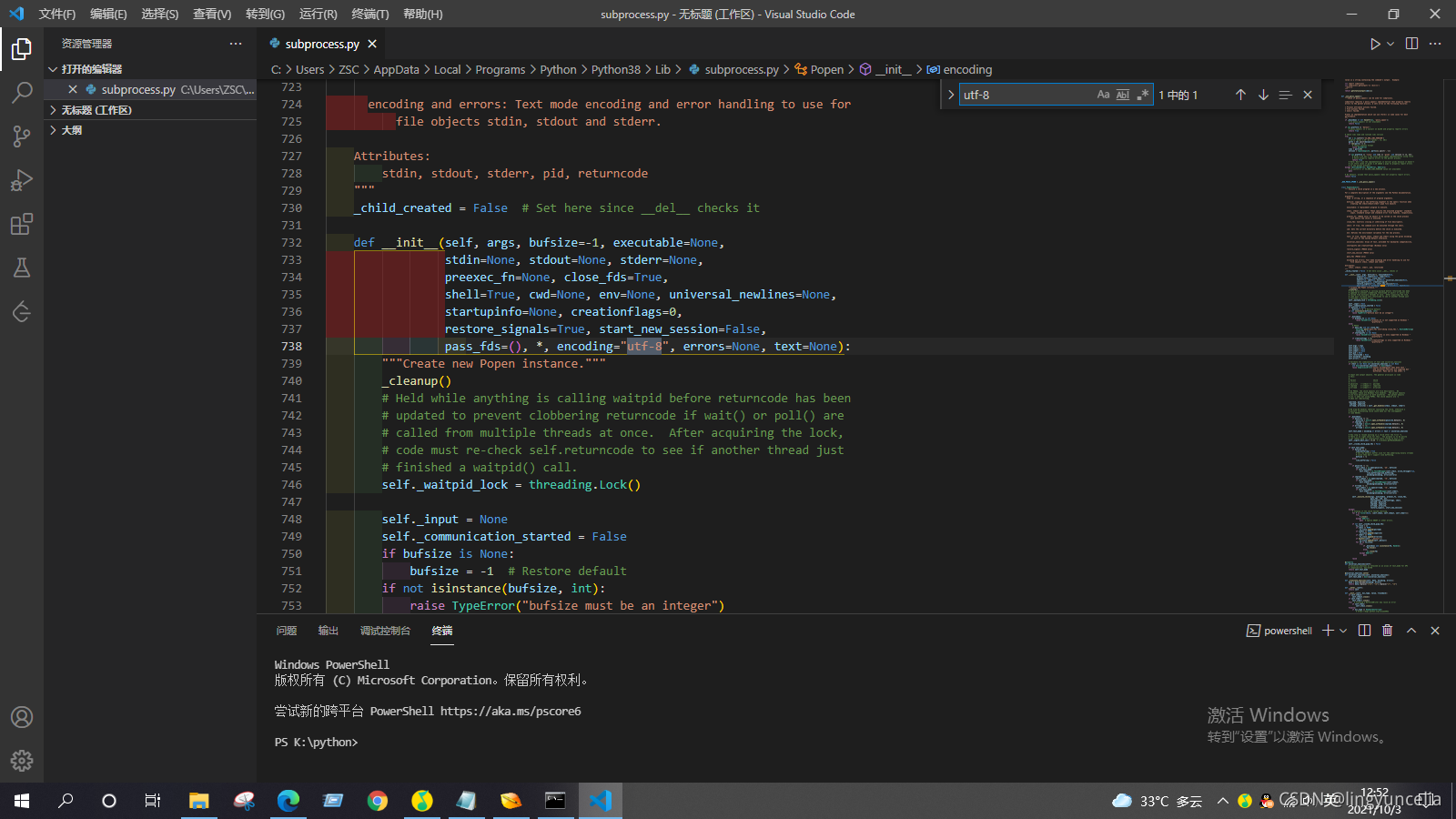
Task: Open Windows taskbar search
Action: point(66,801)
